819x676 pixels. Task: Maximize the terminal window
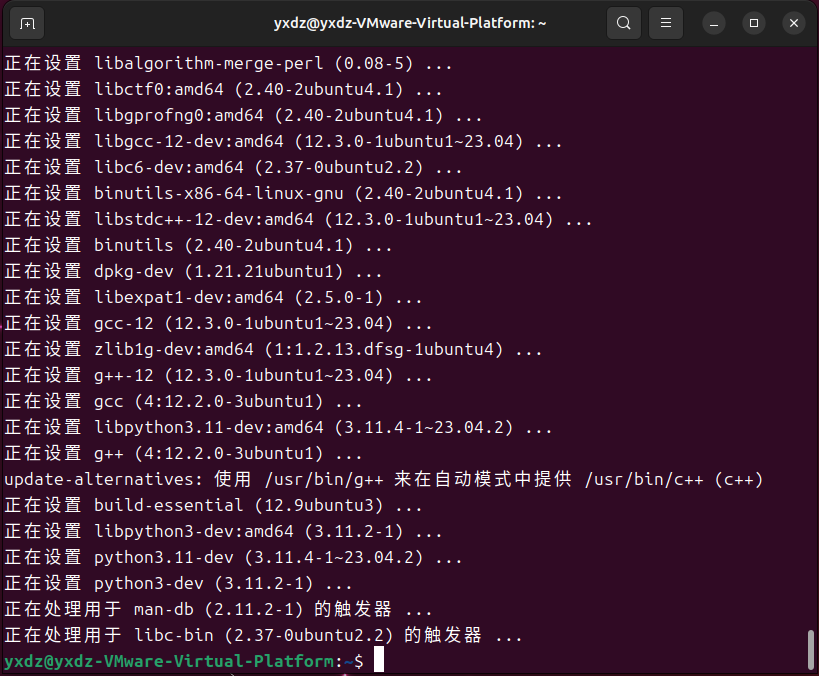pos(754,24)
